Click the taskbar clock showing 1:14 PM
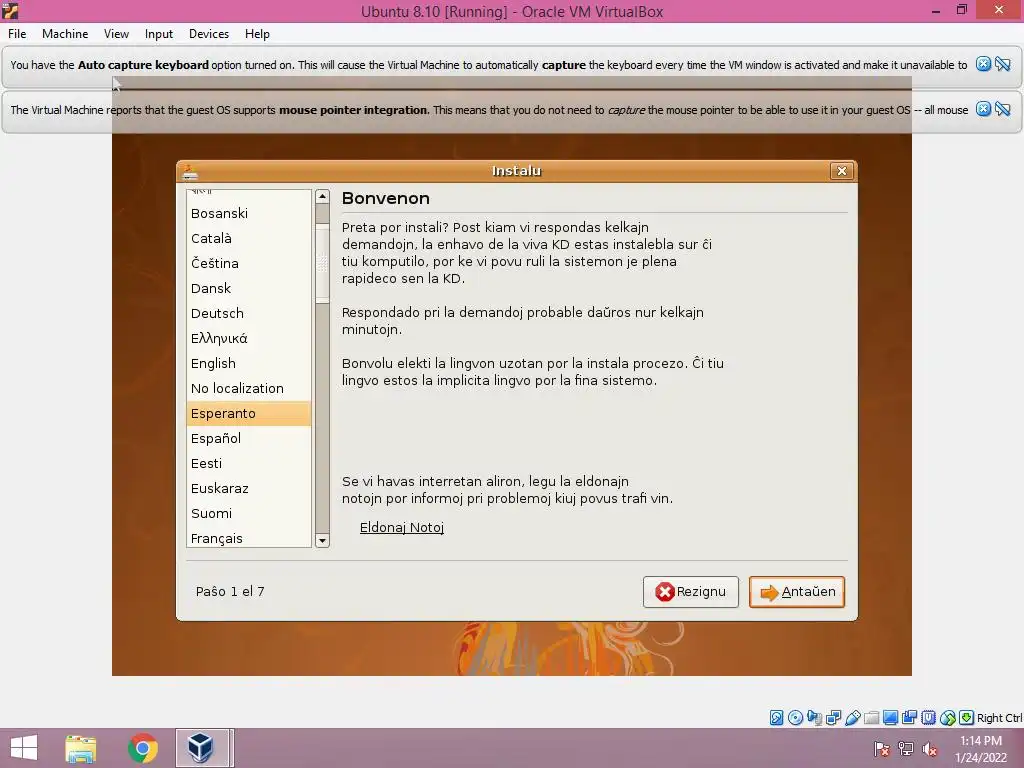This screenshot has height=768, width=1024. pos(981,749)
